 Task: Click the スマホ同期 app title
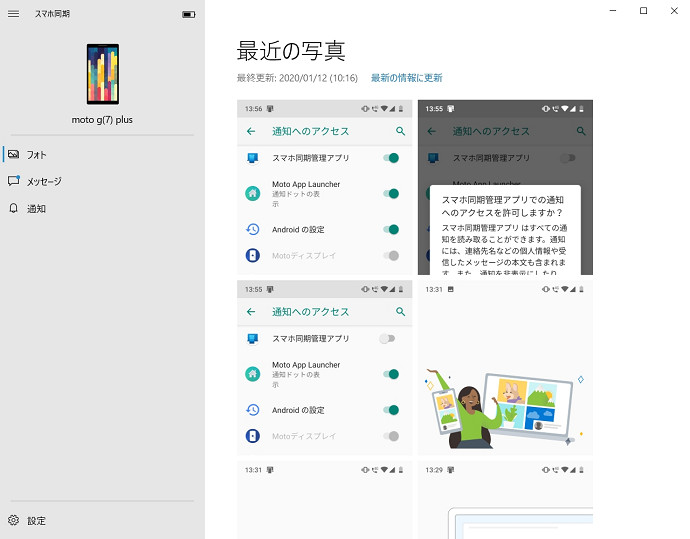[52, 14]
